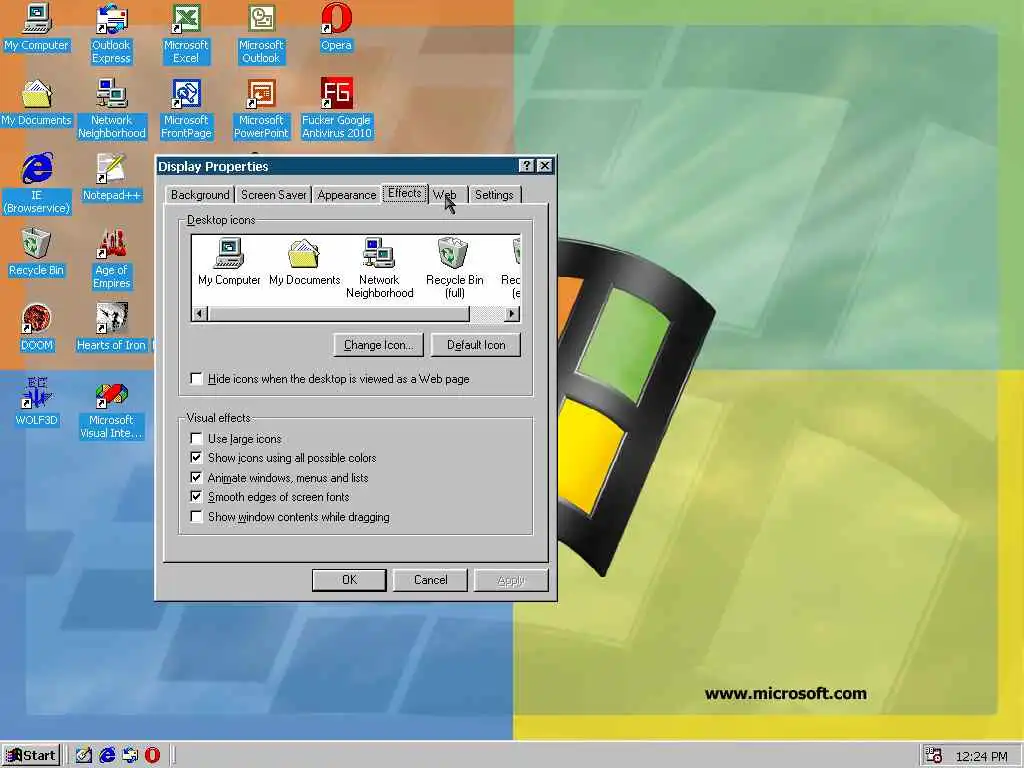Uncheck Smooth edges of screen fonts
1024x768 pixels.
tap(196, 497)
